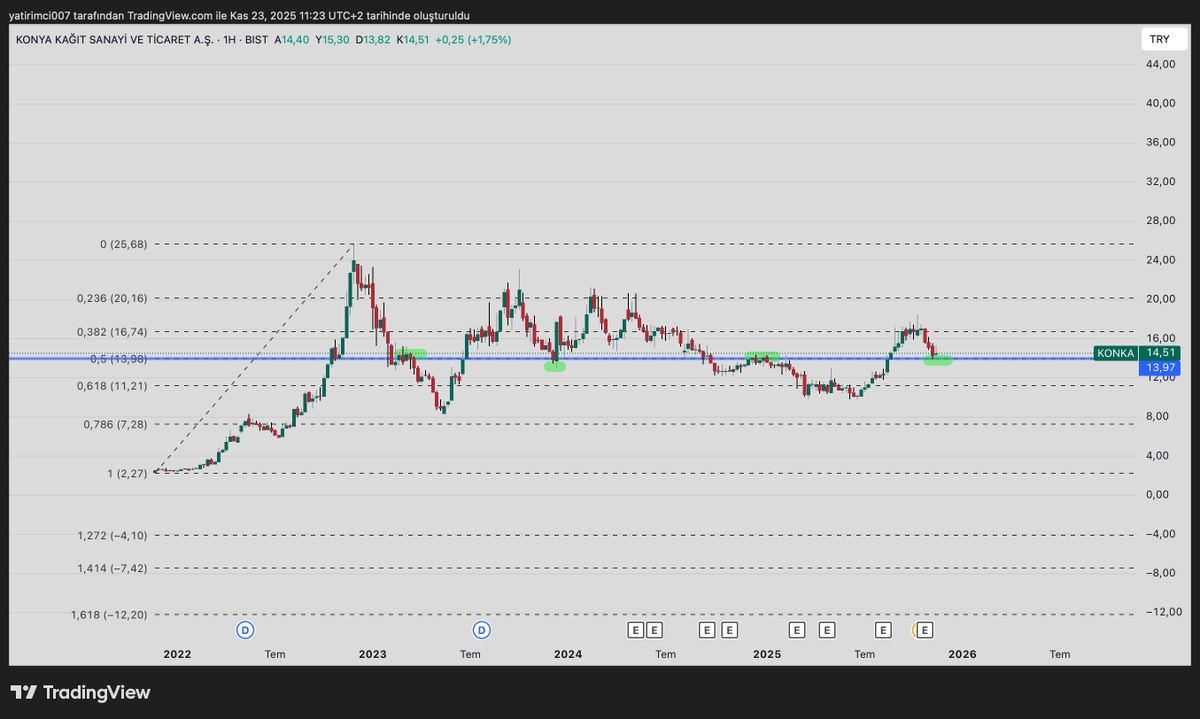The width and height of the screenshot is (1200, 719).
Task: Click the 28,00 price axis value
Action: (x=1160, y=220)
